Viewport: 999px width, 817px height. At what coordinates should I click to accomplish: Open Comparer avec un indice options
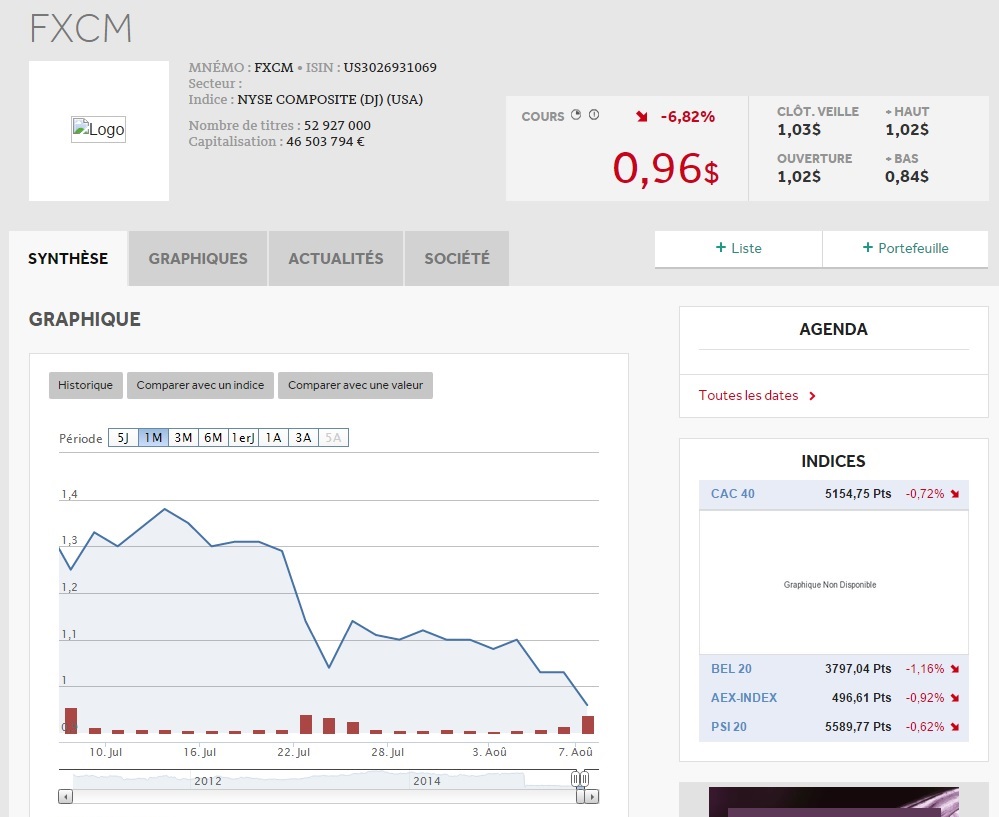tap(200, 386)
